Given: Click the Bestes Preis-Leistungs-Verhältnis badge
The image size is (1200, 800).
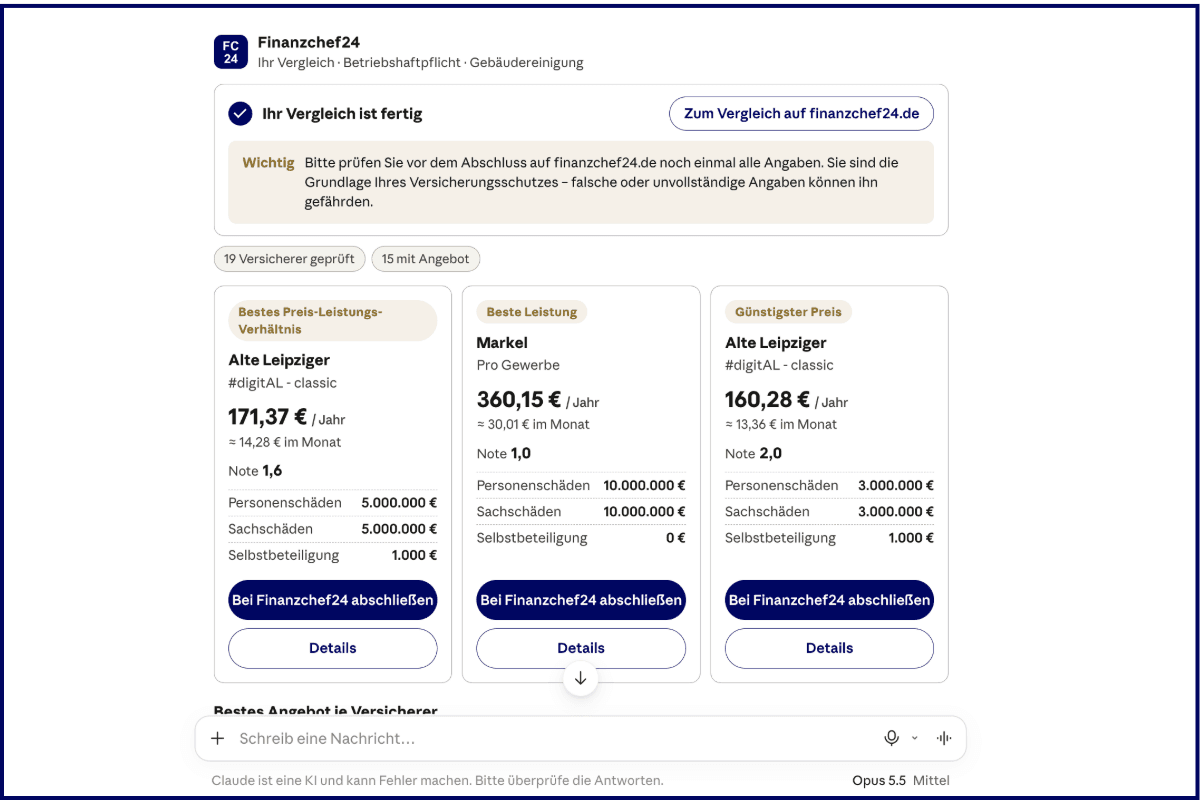Looking at the screenshot, I should (x=333, y=321).
